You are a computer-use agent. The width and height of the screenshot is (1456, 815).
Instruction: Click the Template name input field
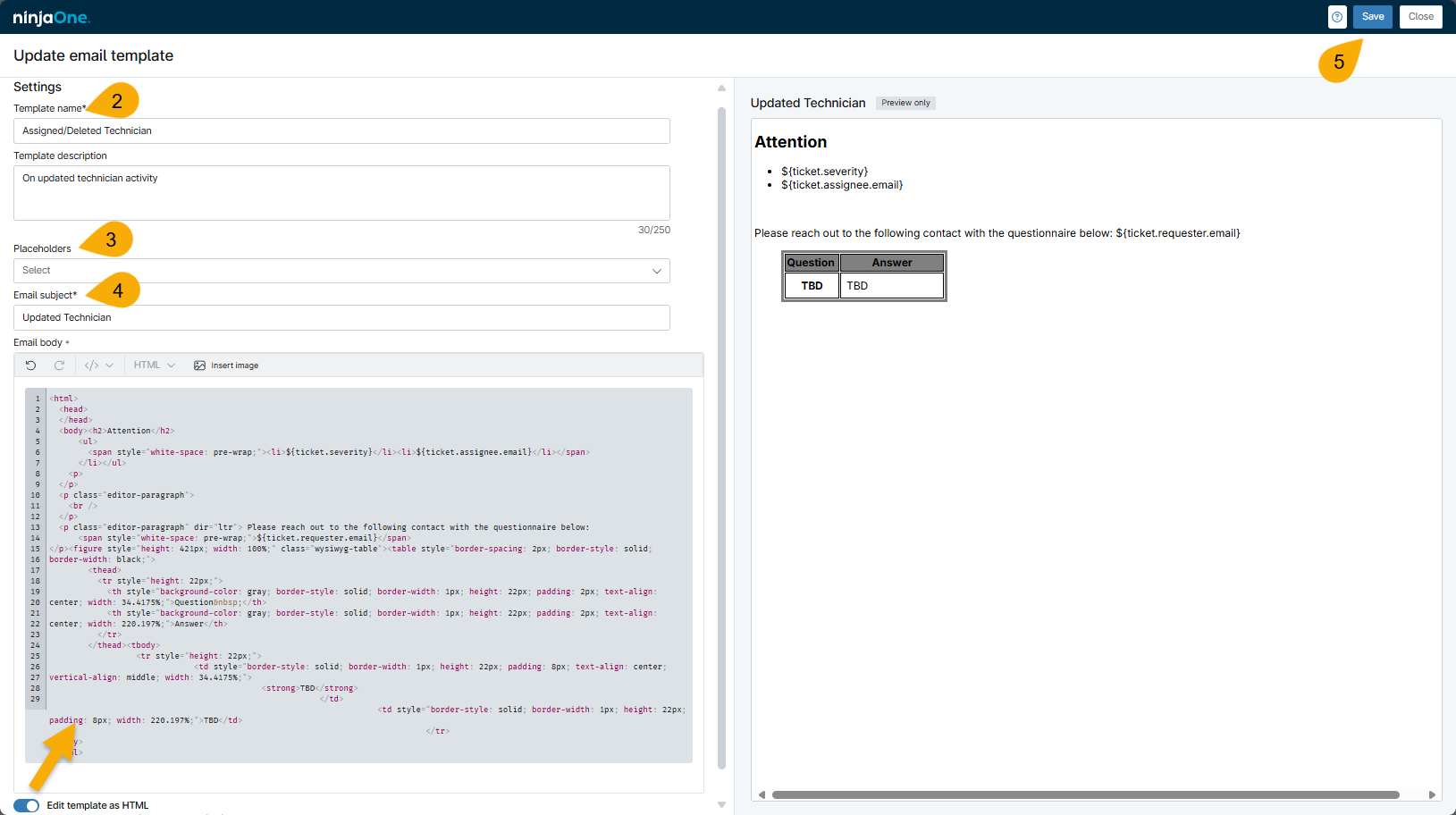click(x=341, y=131)
